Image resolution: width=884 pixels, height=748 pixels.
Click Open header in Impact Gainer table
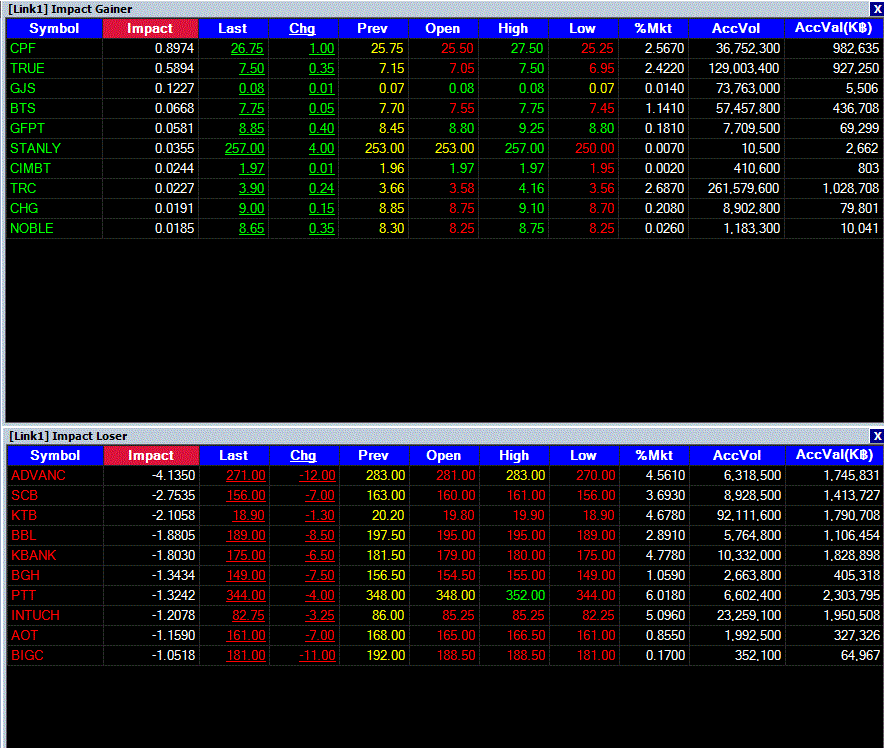pos(443,29)
